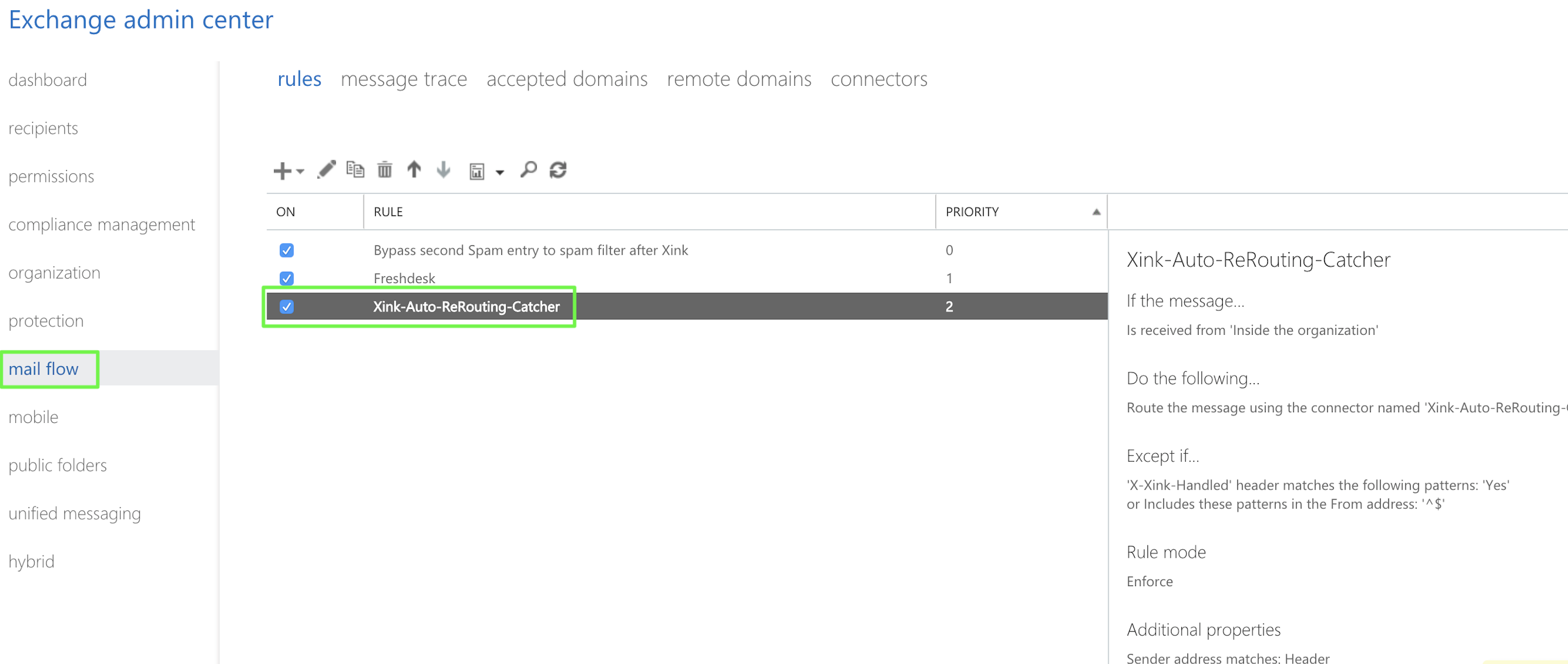
Task: Toggle sort arrow on the Priority column
Action: tap(1096, 212)
